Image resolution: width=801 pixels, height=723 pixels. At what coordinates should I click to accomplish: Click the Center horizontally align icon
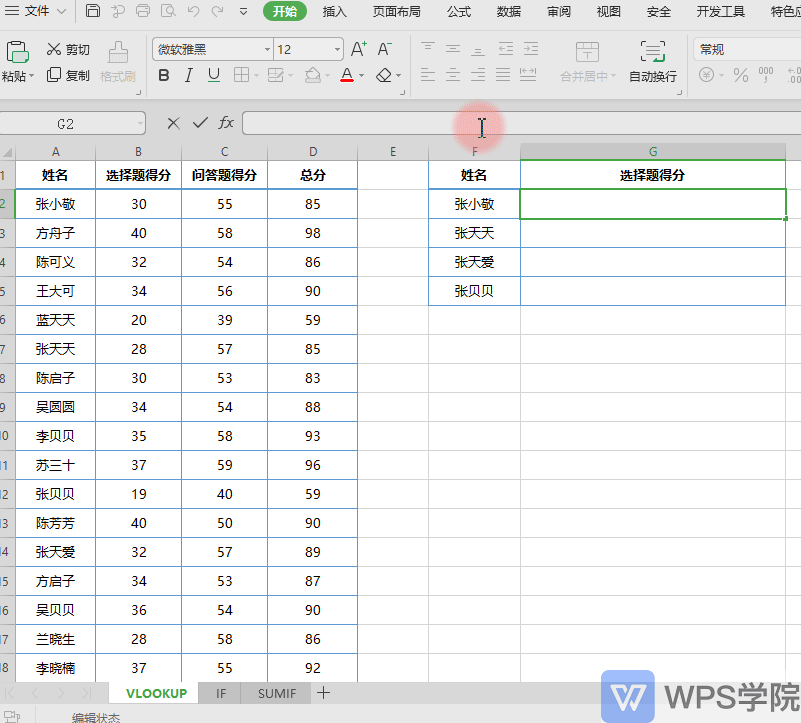click(x=453, y=76)
